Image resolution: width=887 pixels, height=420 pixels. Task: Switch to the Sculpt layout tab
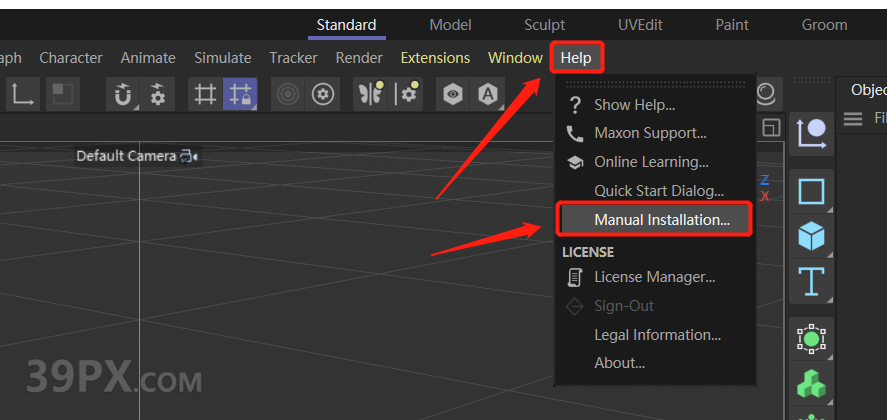pos(544,25)
